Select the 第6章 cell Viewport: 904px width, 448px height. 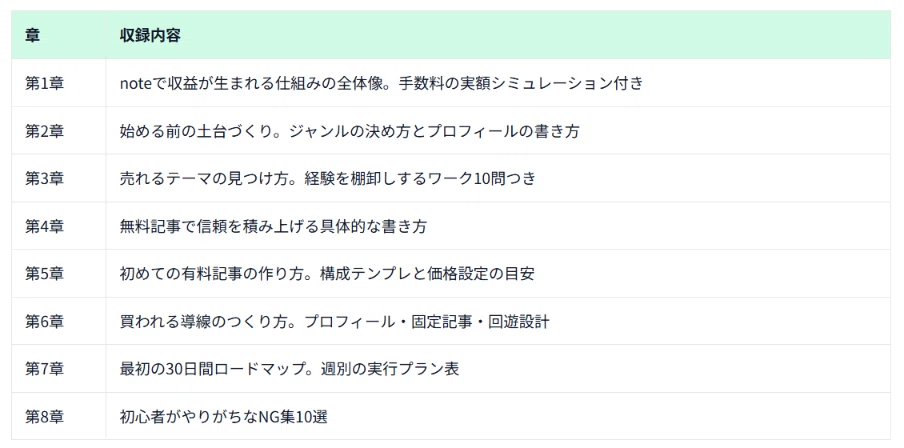58,321
